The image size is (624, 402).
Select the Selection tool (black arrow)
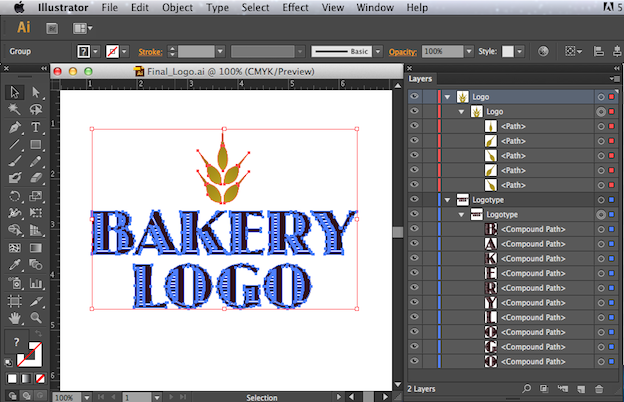(15, 92)
